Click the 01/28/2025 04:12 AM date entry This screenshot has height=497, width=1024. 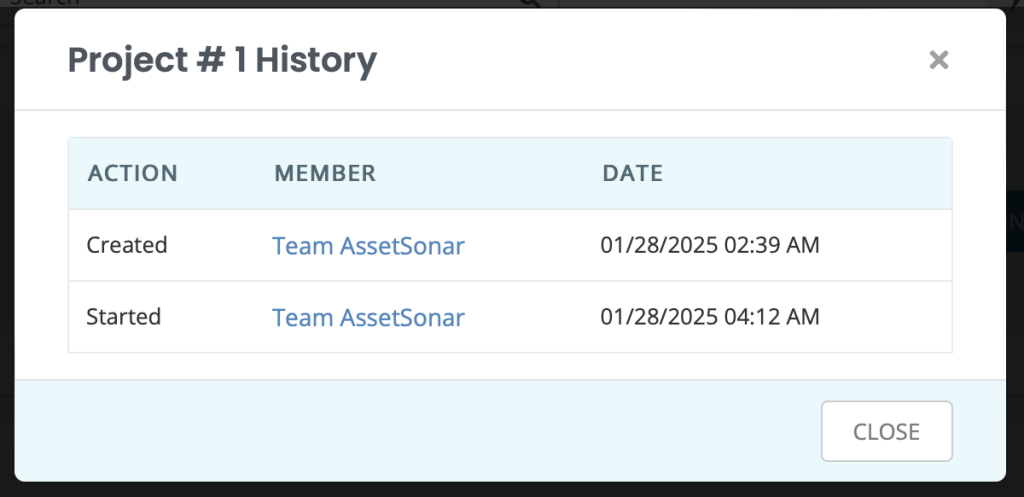(x=710, y=317)
